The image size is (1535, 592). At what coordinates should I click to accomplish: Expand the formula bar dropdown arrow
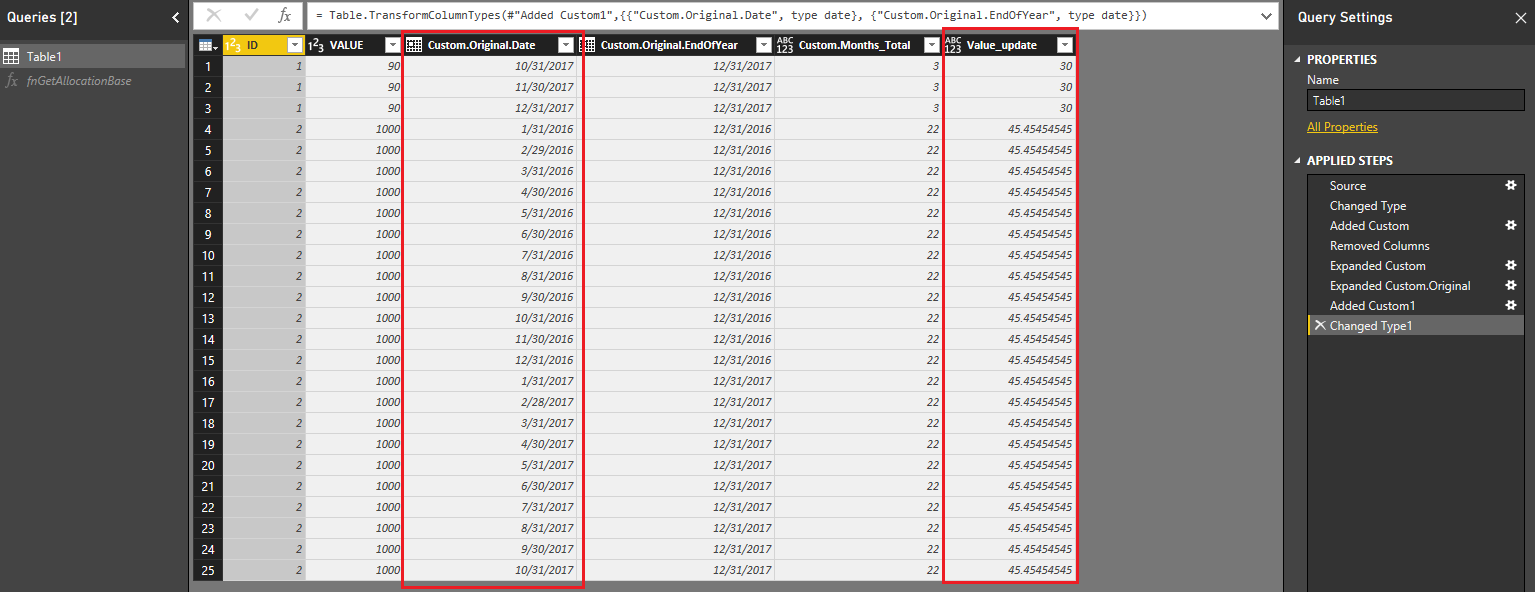click(1267, 15)
